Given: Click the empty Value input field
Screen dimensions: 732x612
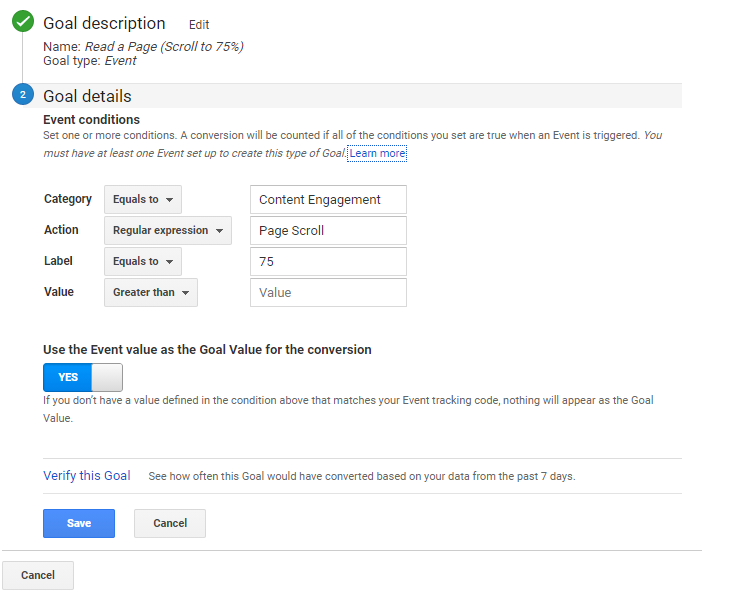Looking at the screenshot, I should click(328, 293).
